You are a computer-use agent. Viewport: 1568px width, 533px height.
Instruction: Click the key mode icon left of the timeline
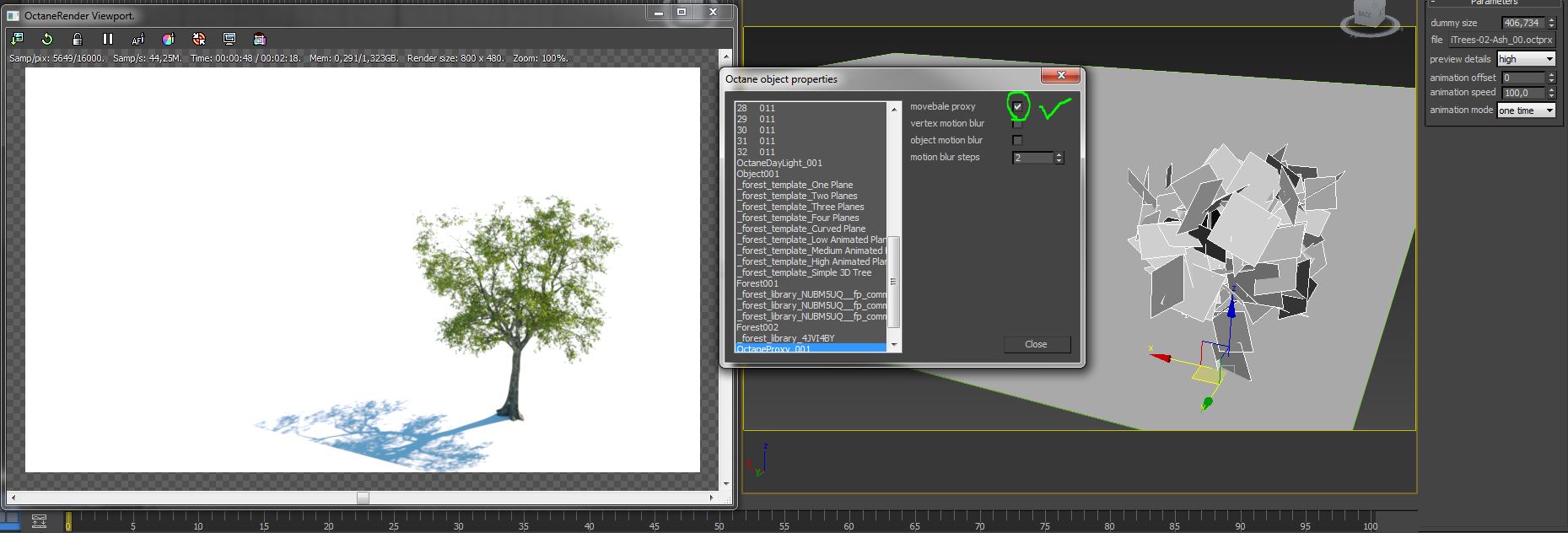coord(39,521)
